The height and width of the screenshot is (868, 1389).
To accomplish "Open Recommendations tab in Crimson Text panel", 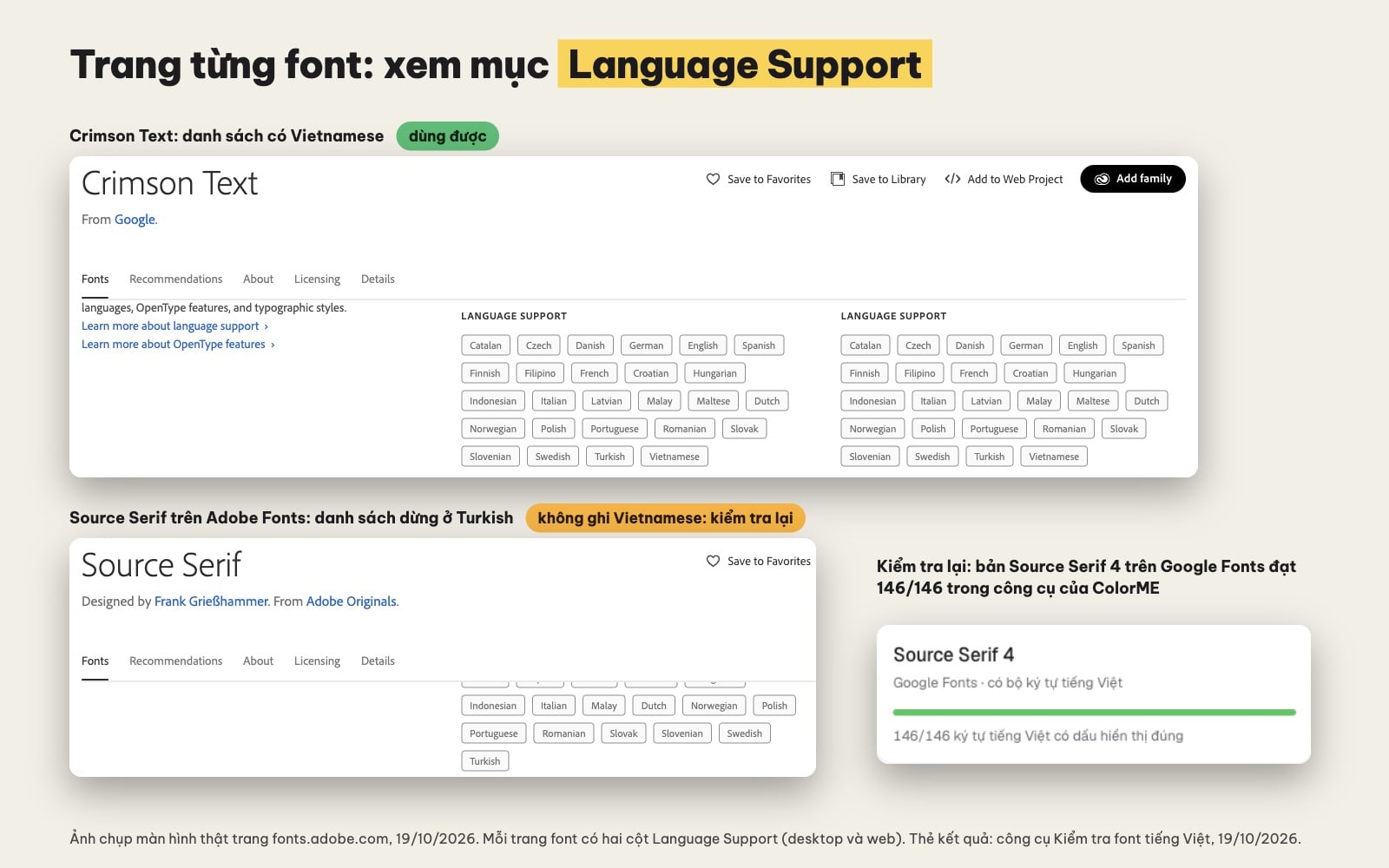I will coord(175,279).
